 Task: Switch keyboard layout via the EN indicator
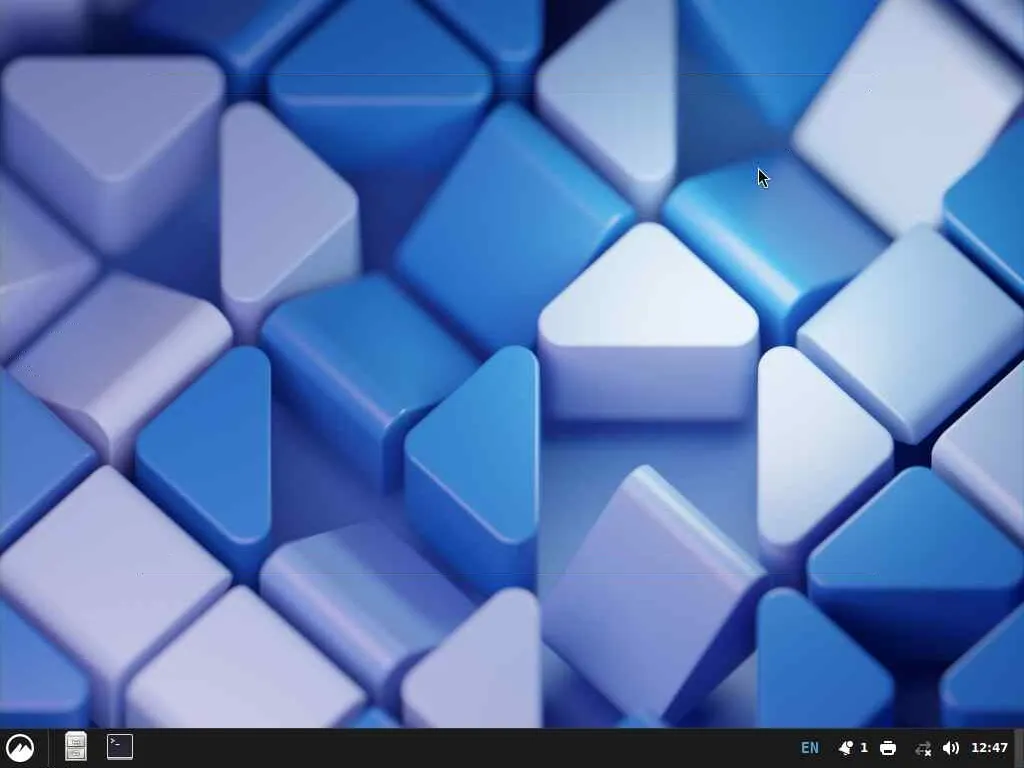[x=810, y=748]
